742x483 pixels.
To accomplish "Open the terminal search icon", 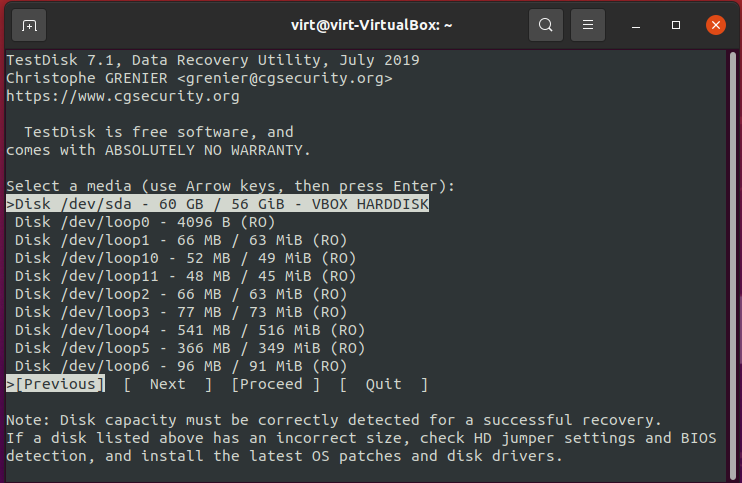I will pos(546,25).
